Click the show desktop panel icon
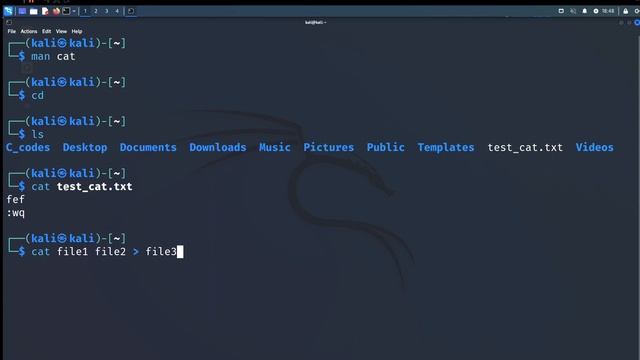This screenshot has width=640, height=360. coord(22,11)
